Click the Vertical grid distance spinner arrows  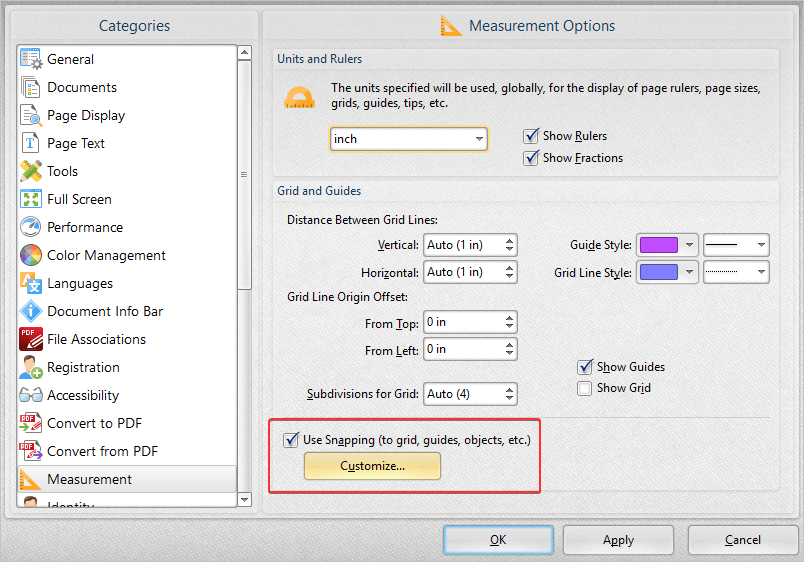509,245
